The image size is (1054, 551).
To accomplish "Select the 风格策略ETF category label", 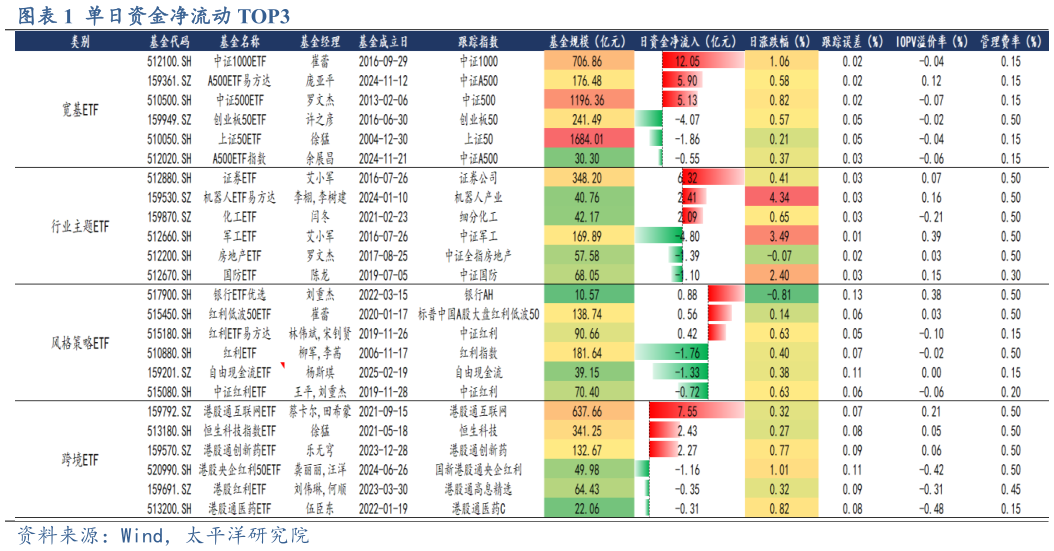I will point(80,343).
